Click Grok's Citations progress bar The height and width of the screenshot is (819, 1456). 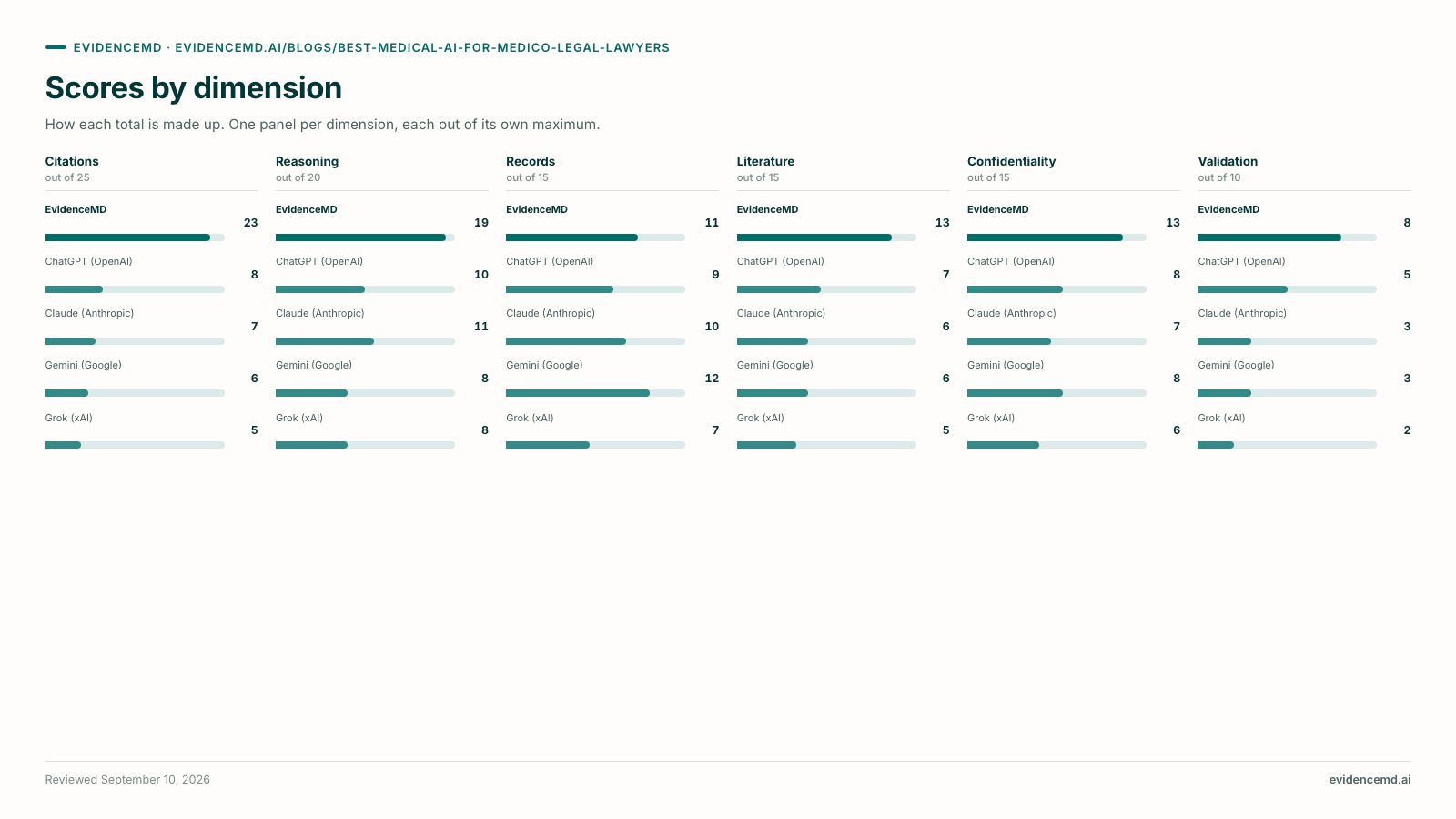tap(135, 445)
